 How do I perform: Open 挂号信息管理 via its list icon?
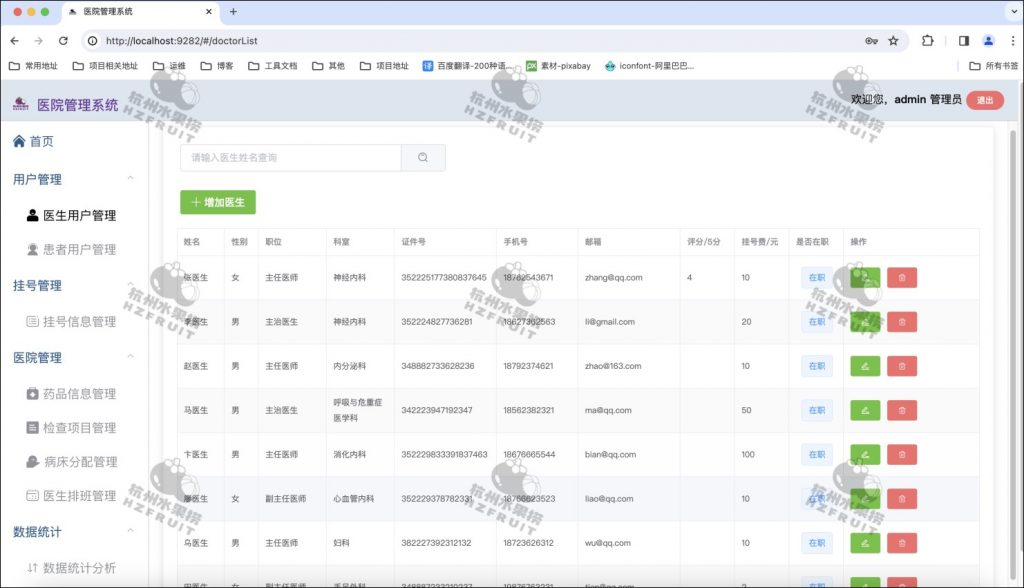coord(34,321)
